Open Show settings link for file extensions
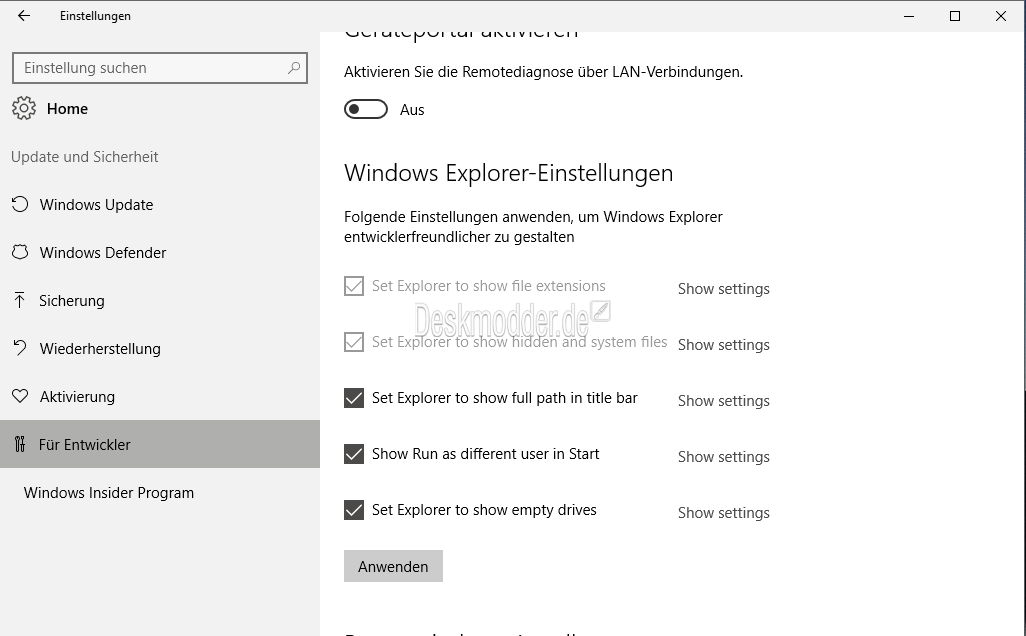This screenshot has height=636, width=1026. tap(724, 289)
